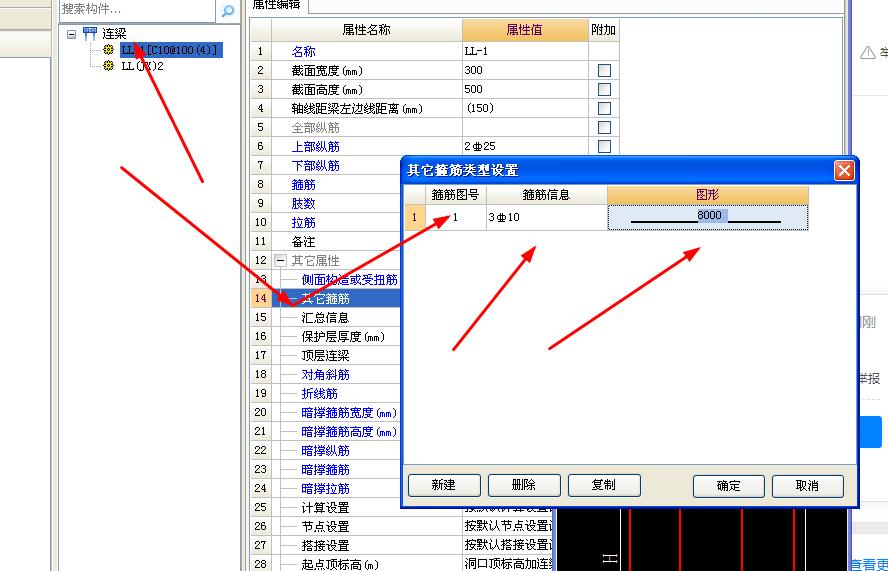
Task: Click the (150) axis distance value
Action: (x=525, y=108)
